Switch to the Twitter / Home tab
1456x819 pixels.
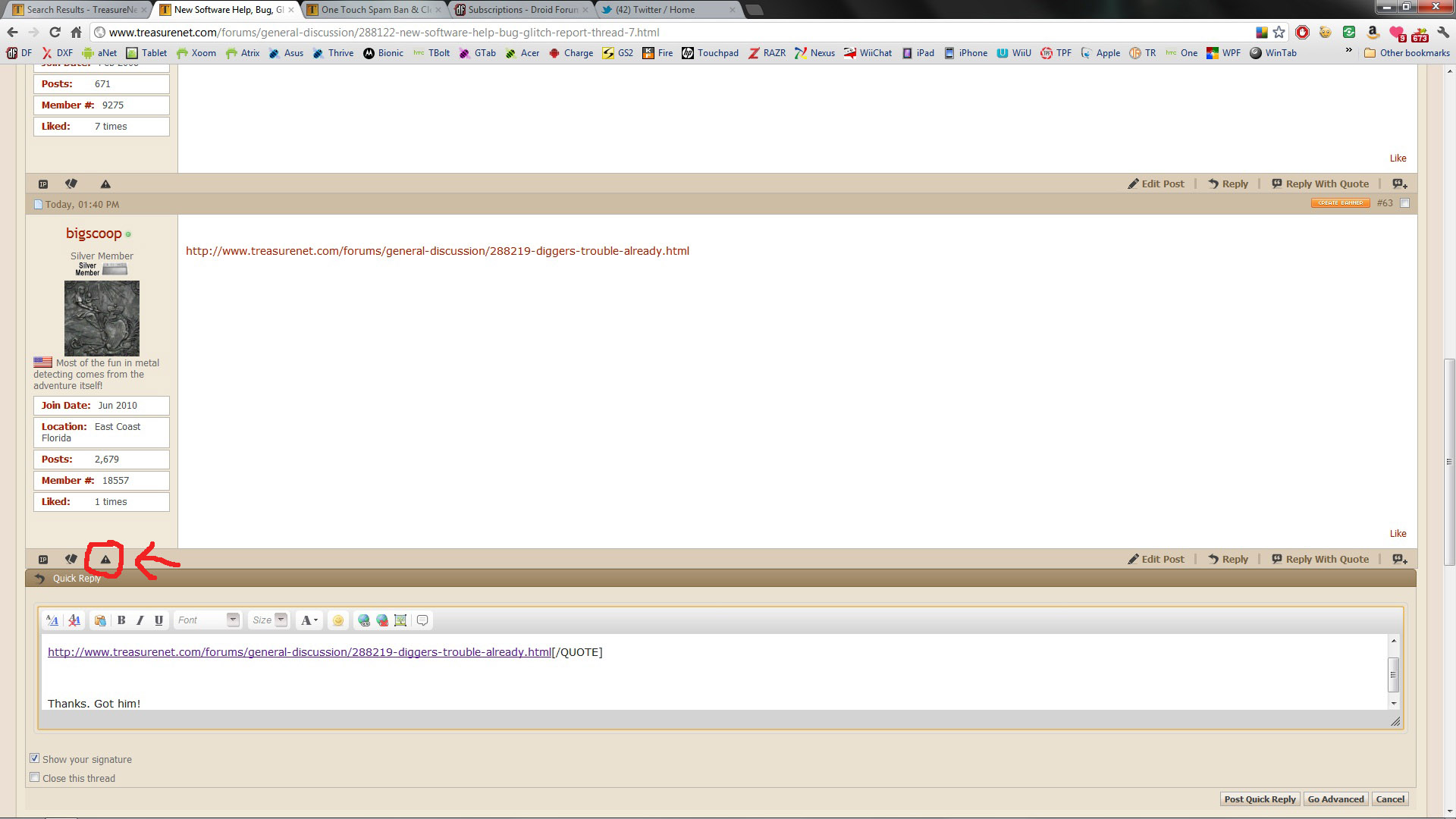click(x=669, y=10)
